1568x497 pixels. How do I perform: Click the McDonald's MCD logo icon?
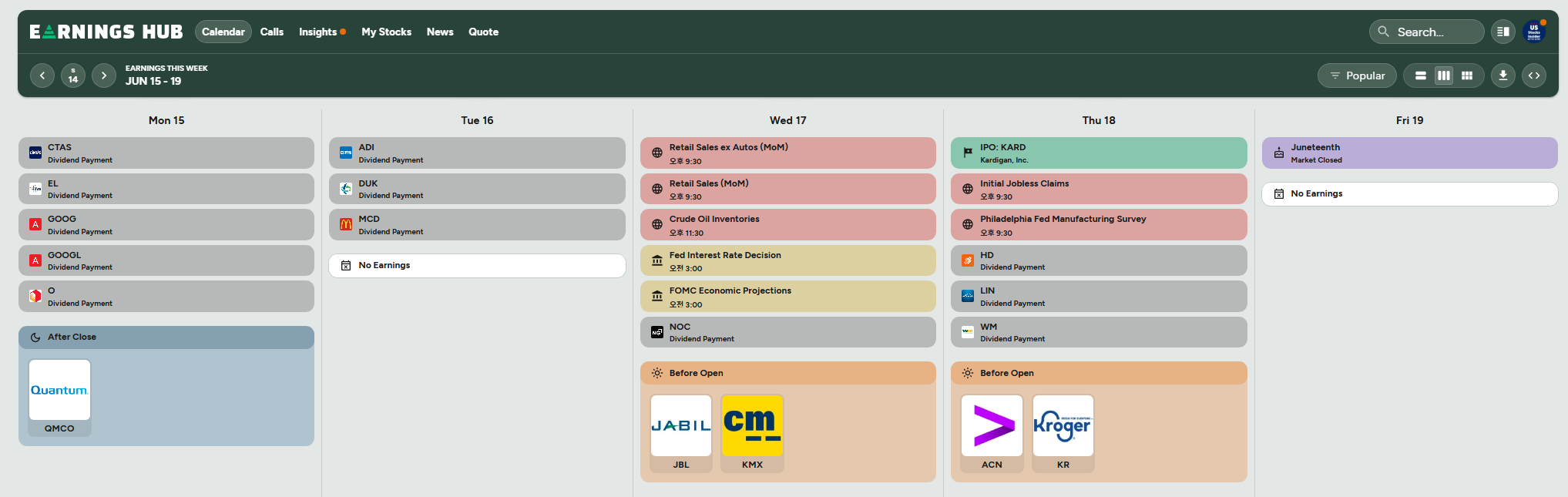point(346,224)
